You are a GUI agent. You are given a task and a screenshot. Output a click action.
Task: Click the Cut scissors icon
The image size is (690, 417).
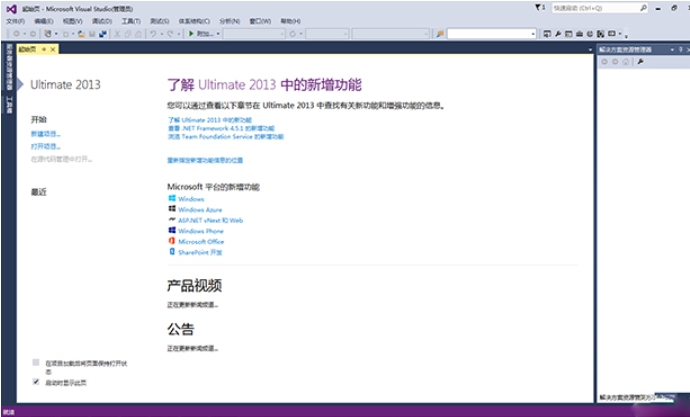(117, 34)
